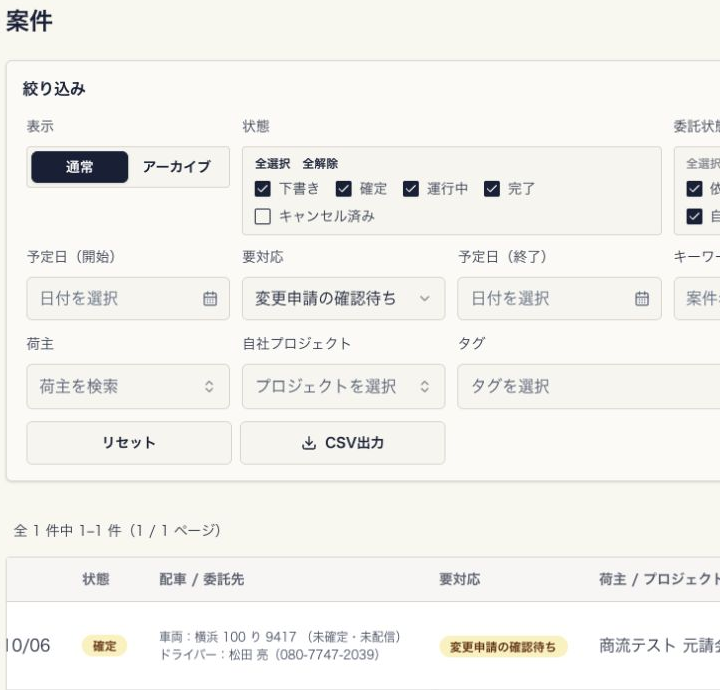This screenshot has height=690, width=720.
Task: Switch display to アーカイブ view
Action: pyautogui.click(x=177, y=167)
